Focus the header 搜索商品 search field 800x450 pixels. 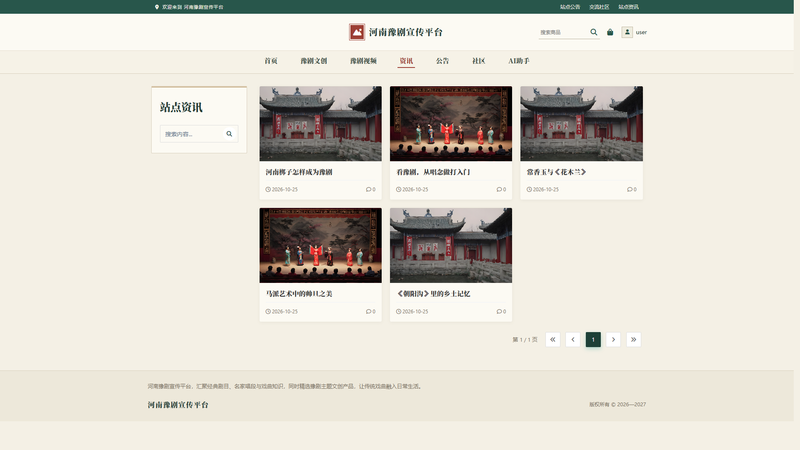tap(563, 32)
